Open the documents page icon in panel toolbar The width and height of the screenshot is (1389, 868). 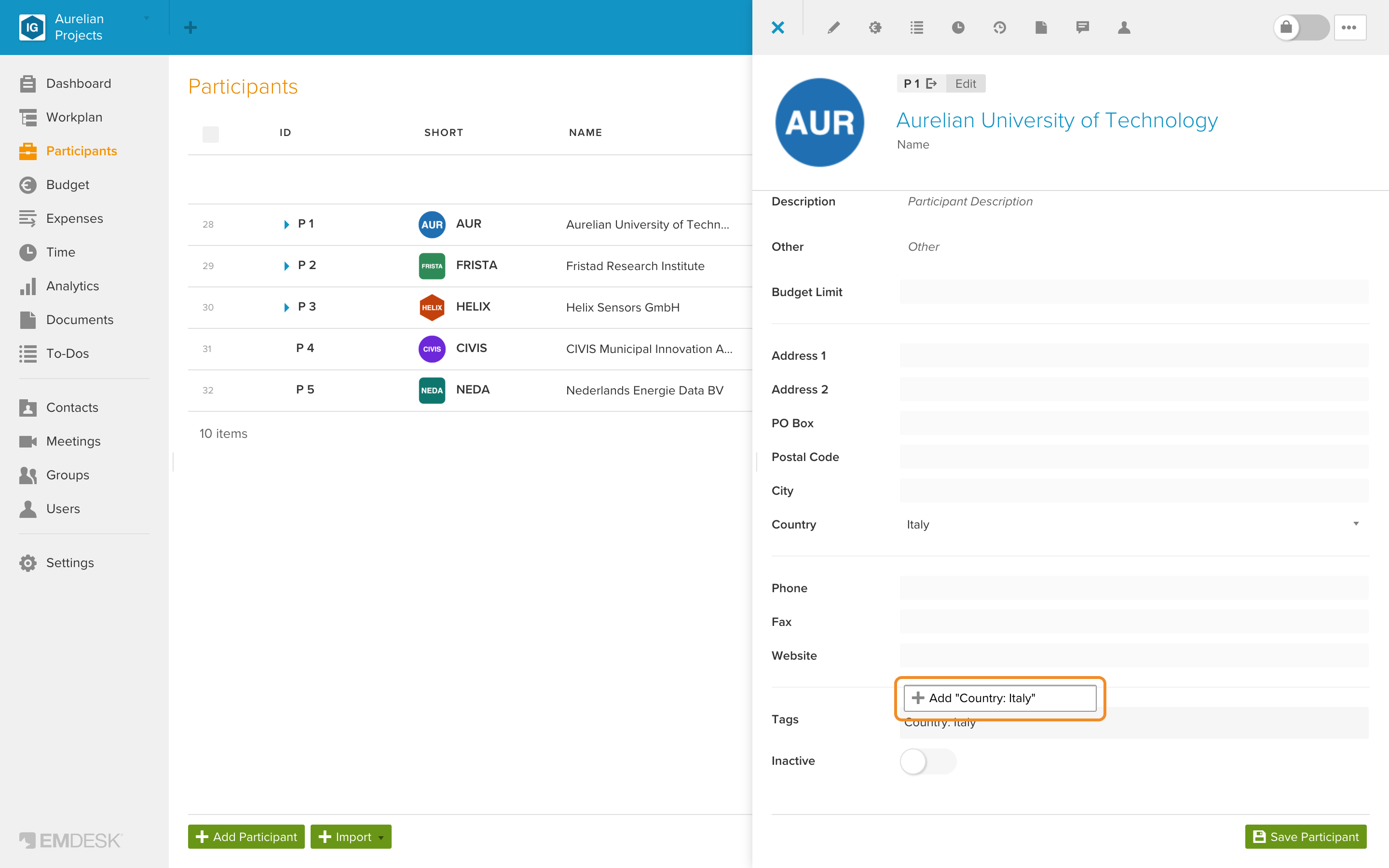tap(1041, 27)
